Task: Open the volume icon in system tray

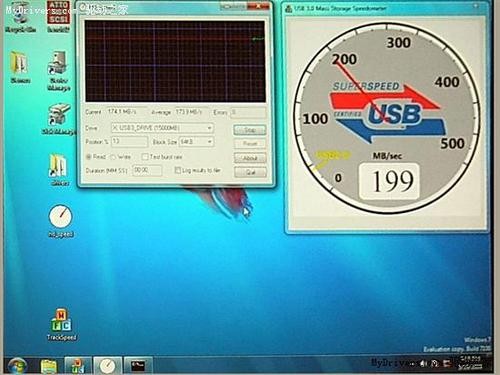Action: pyautogui.click(x=423, y=364)
